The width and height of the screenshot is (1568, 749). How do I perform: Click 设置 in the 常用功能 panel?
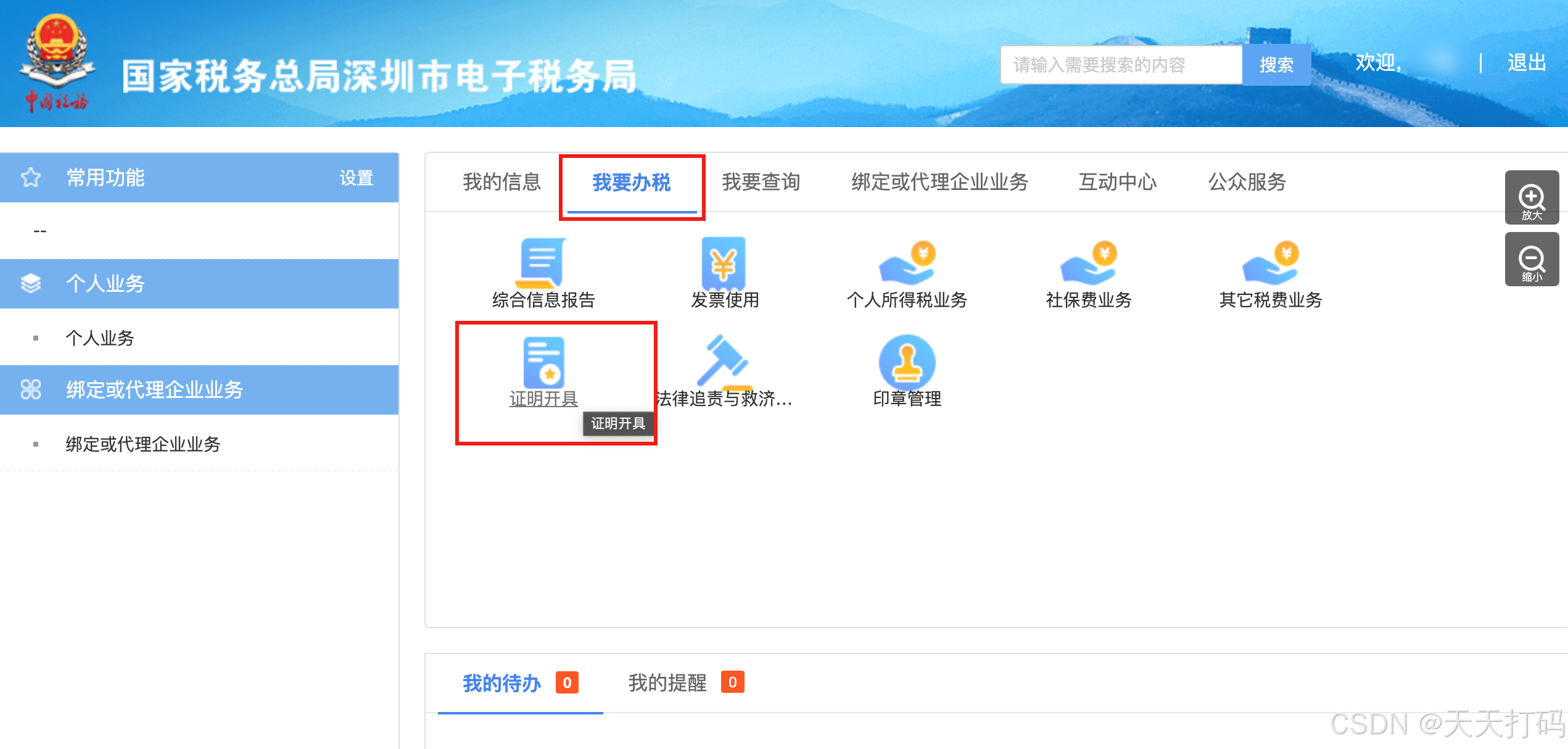[356, 178]
